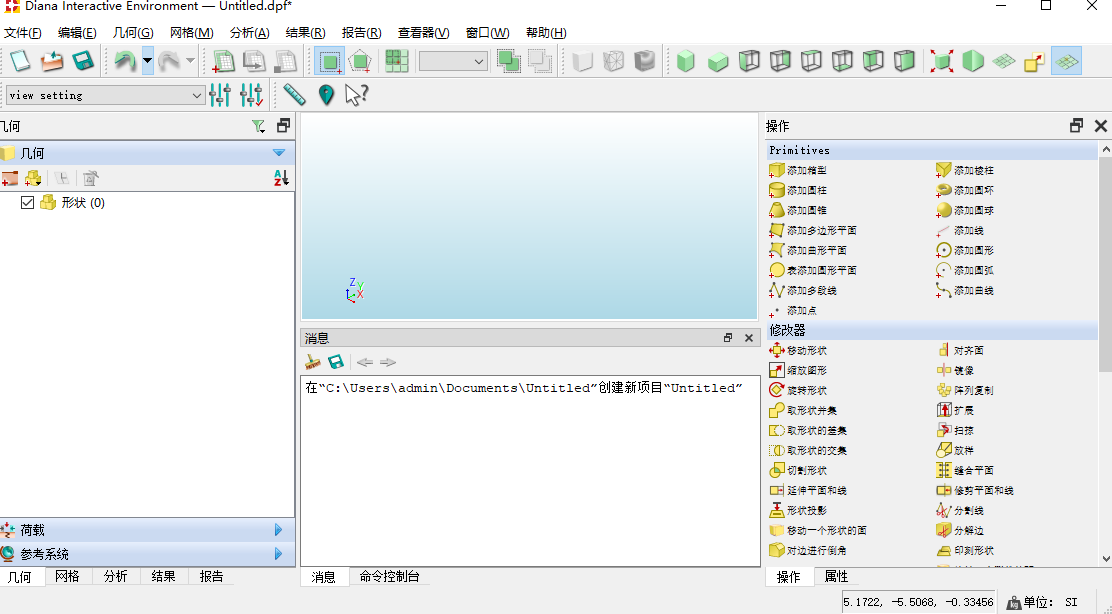Viewport: 1112px width, 614px height.
Task: Click the add shape set icon in geometry panel
Action: tap(33, 178)
